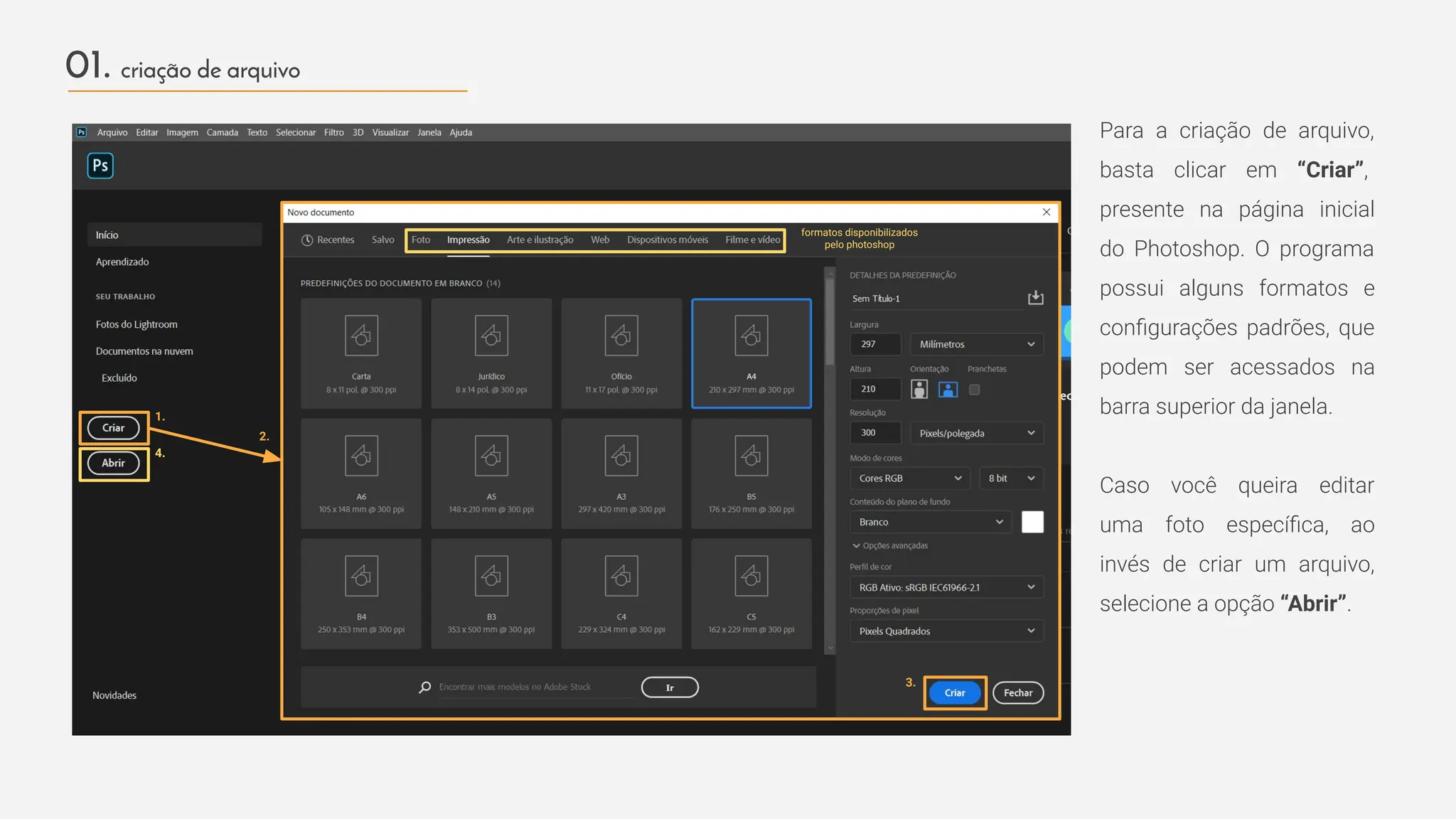Open the Filtro menu
This screenshot has width=1456, height=819.
point(333,132)
